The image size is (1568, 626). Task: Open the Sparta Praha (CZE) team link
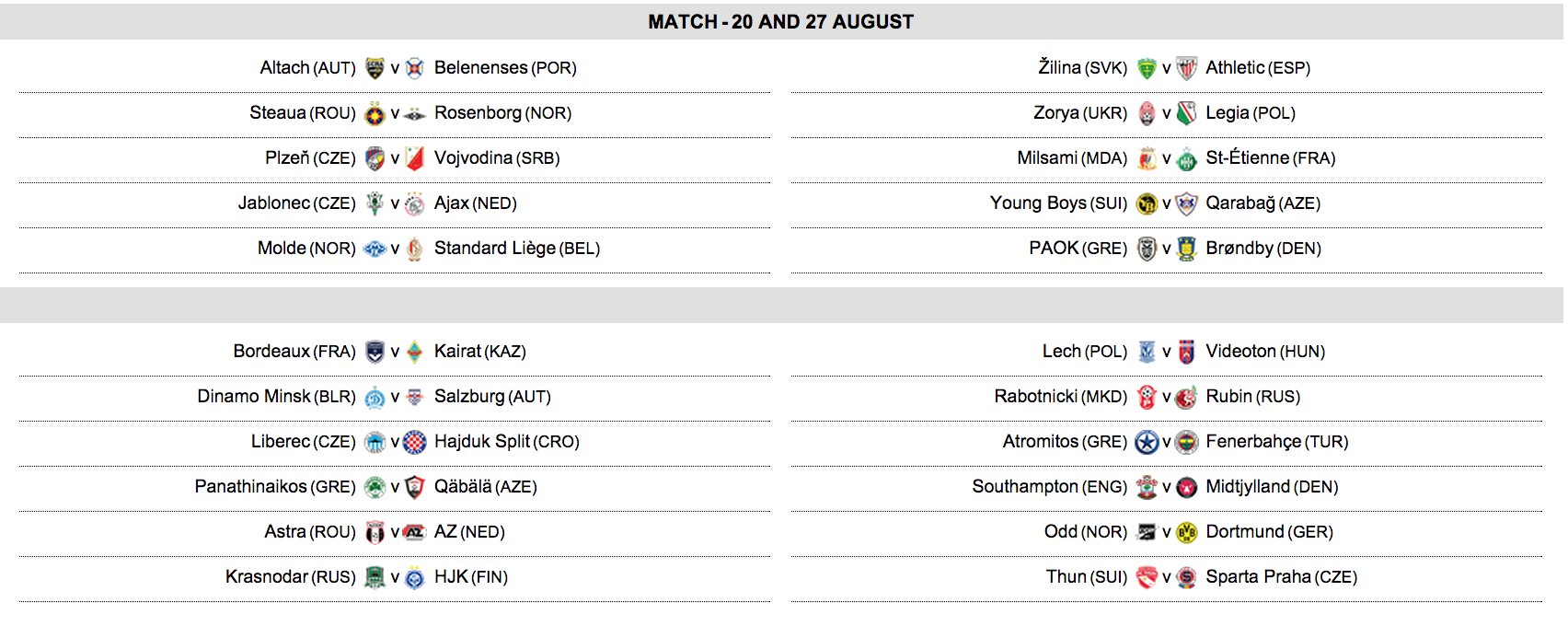1282,577
